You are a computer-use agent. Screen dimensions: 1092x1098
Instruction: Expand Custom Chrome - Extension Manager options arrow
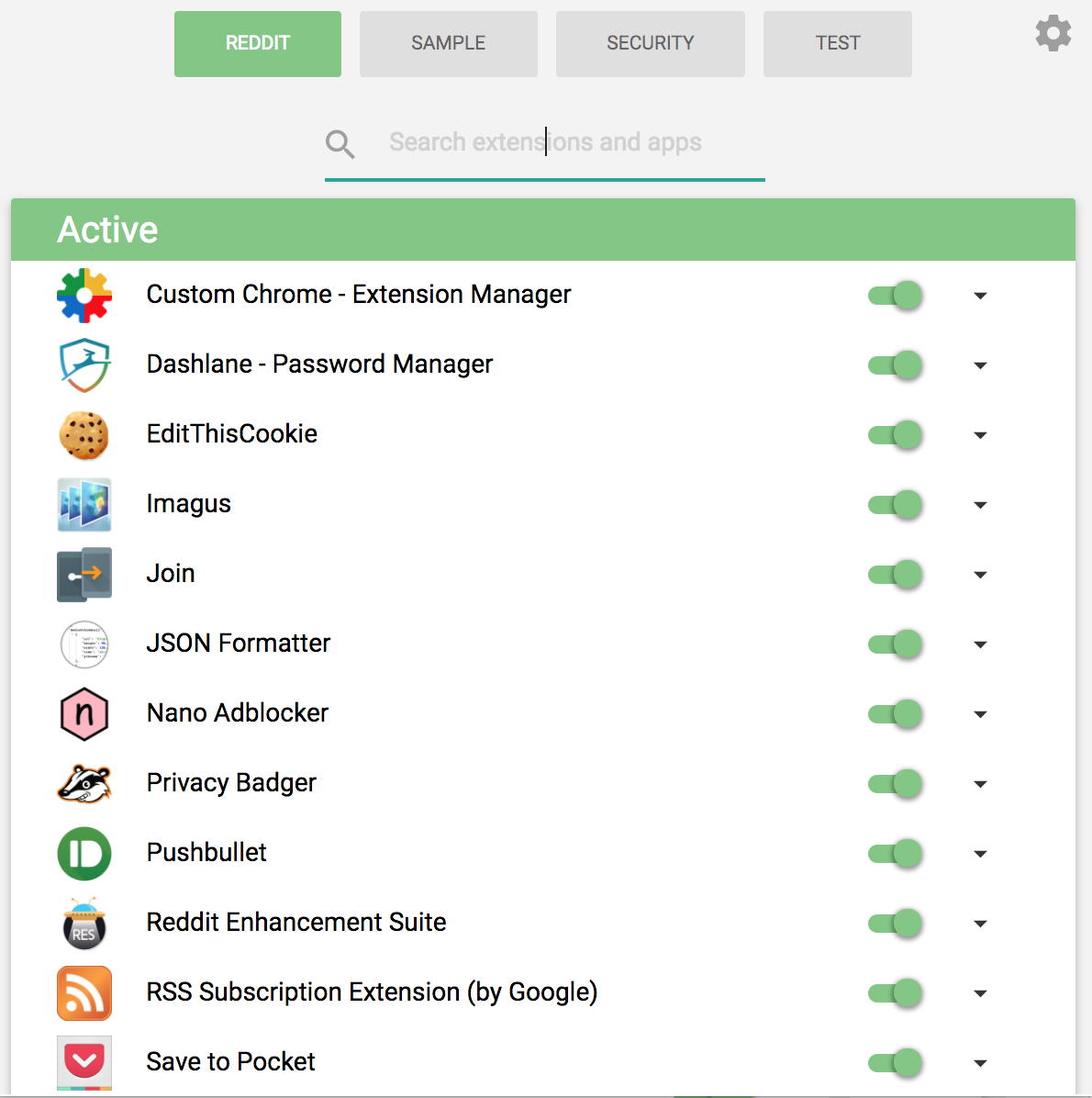click(x=980, y=297)
